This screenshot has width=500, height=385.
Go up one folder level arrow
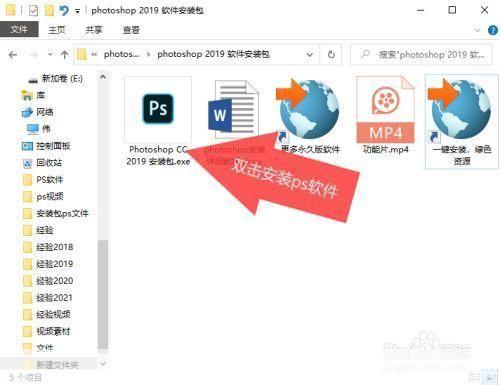click(64, 55)
